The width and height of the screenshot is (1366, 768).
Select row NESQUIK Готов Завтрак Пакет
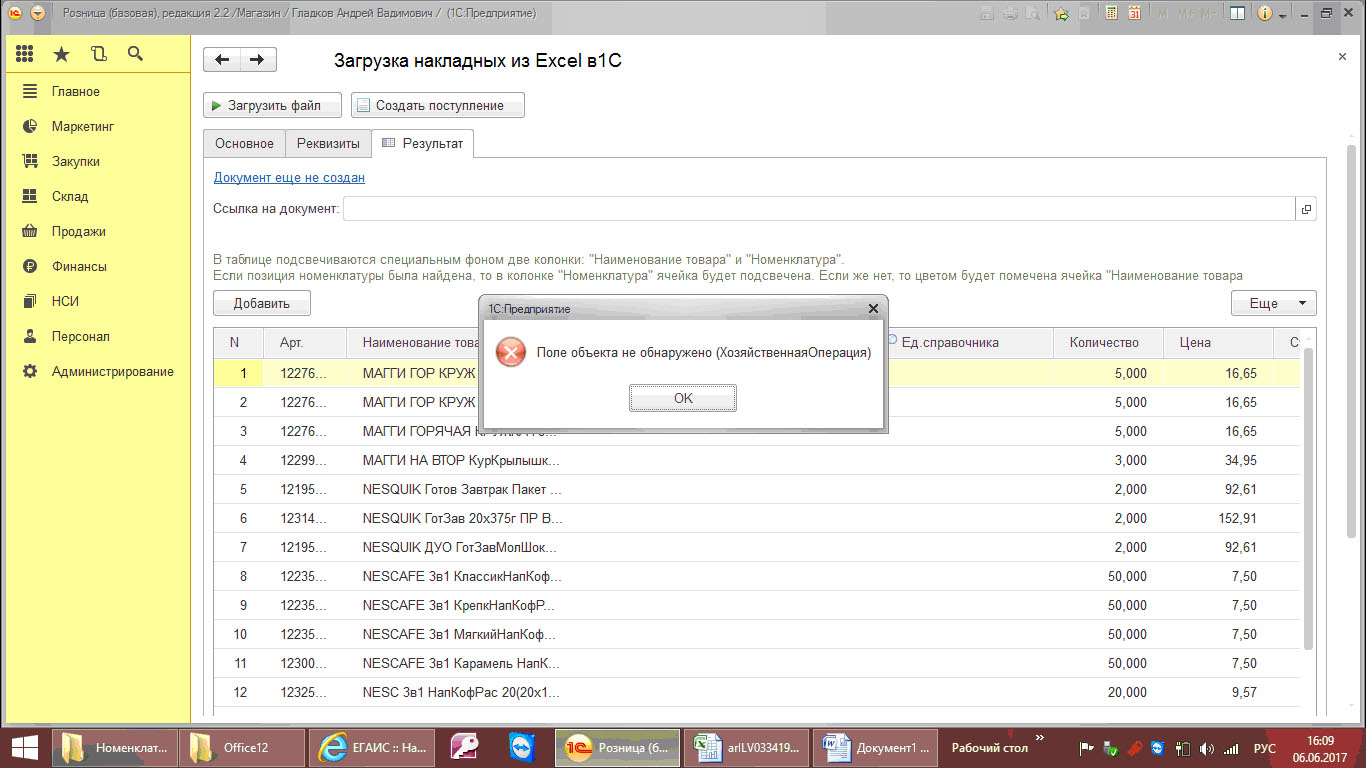(757, 490)
